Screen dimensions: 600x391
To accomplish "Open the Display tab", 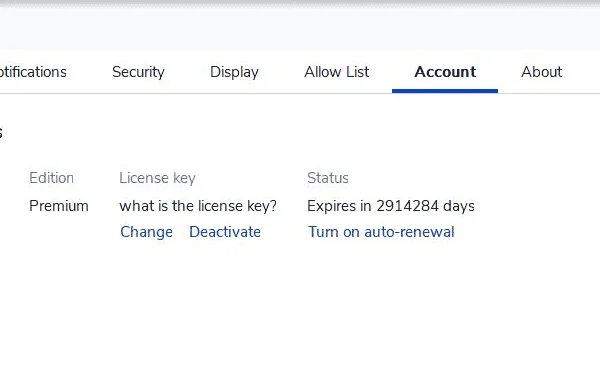I will click(x=234, y=72).
